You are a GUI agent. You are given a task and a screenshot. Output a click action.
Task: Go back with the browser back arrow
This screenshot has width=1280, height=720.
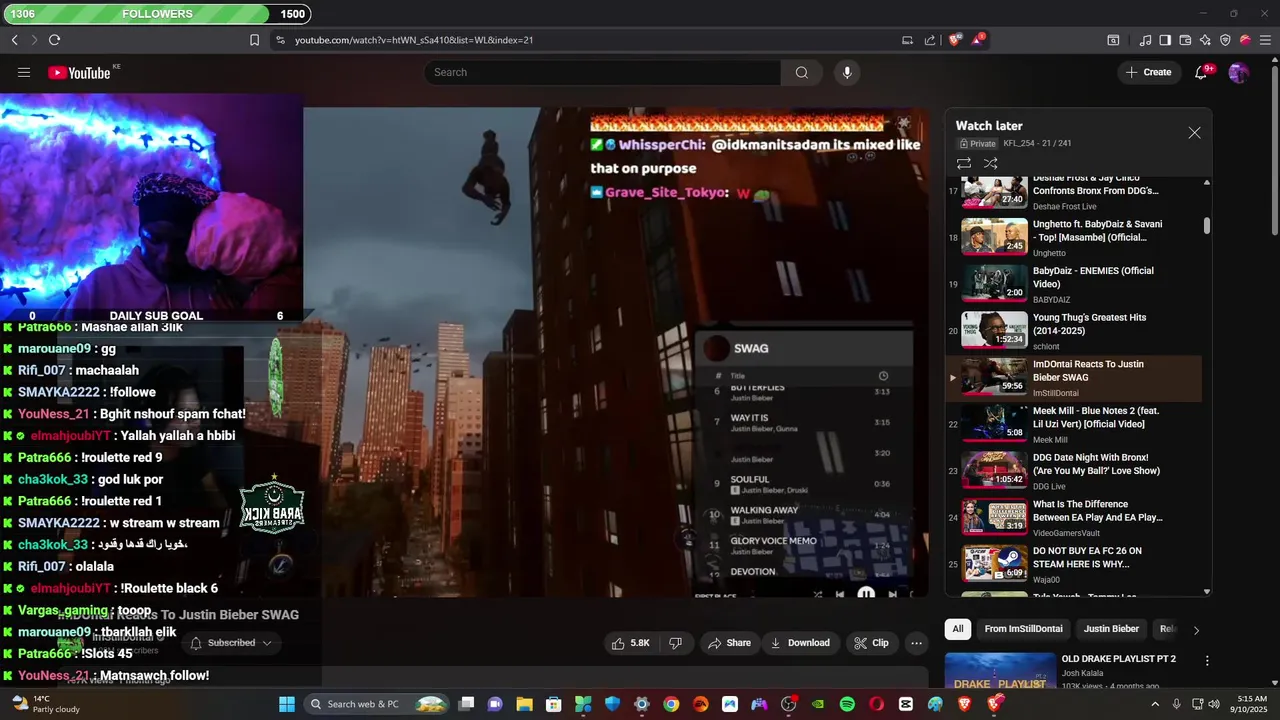(14, 40)
